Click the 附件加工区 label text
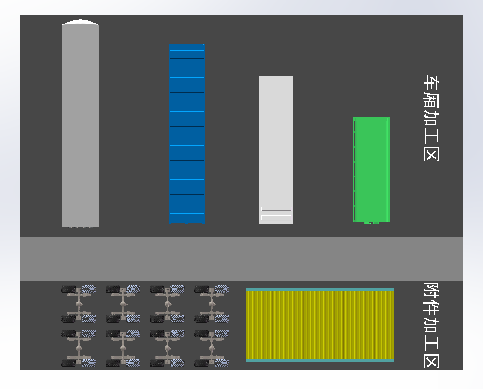 pos(431,325)
